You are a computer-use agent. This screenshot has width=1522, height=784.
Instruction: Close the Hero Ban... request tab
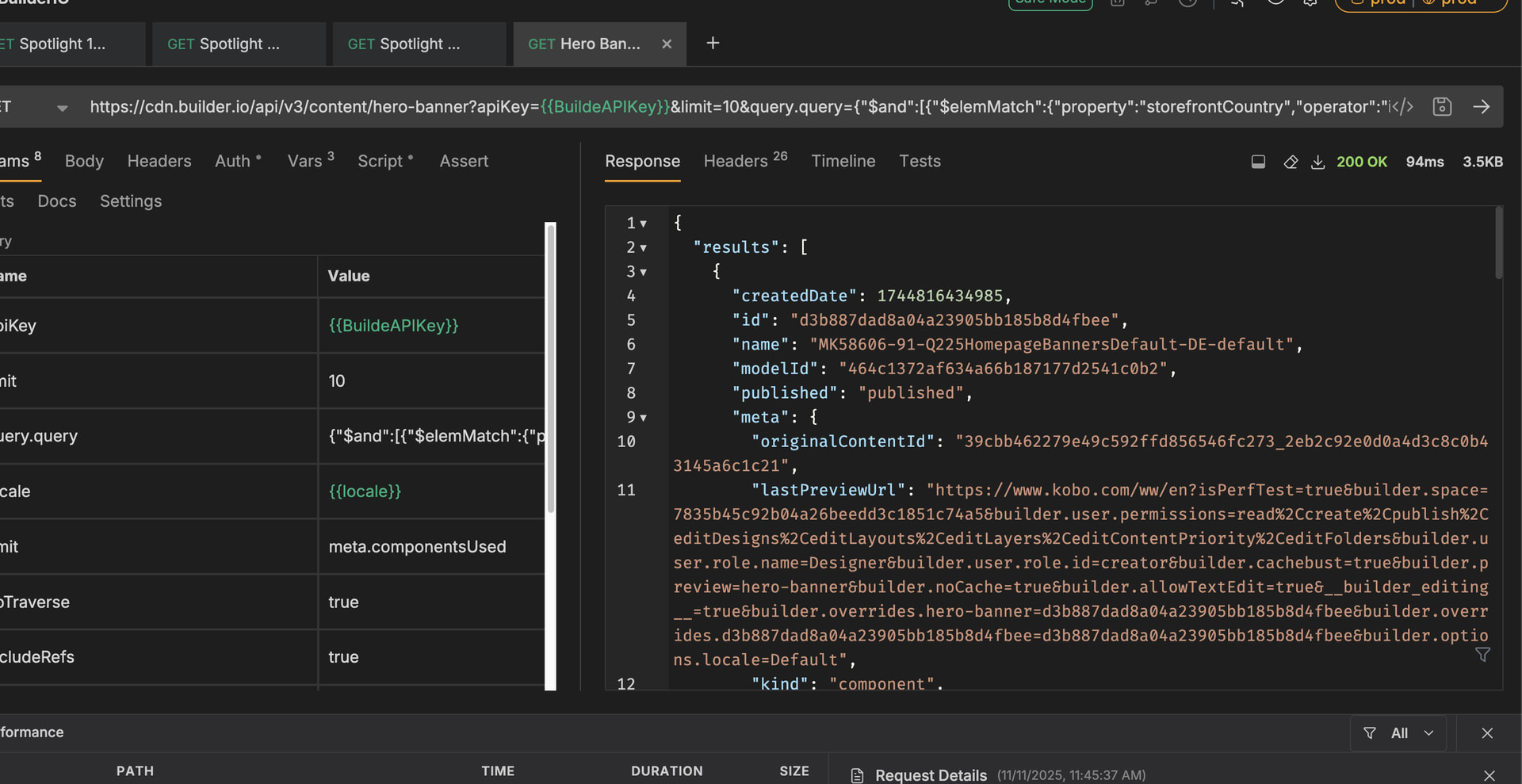tap(667, 44)
